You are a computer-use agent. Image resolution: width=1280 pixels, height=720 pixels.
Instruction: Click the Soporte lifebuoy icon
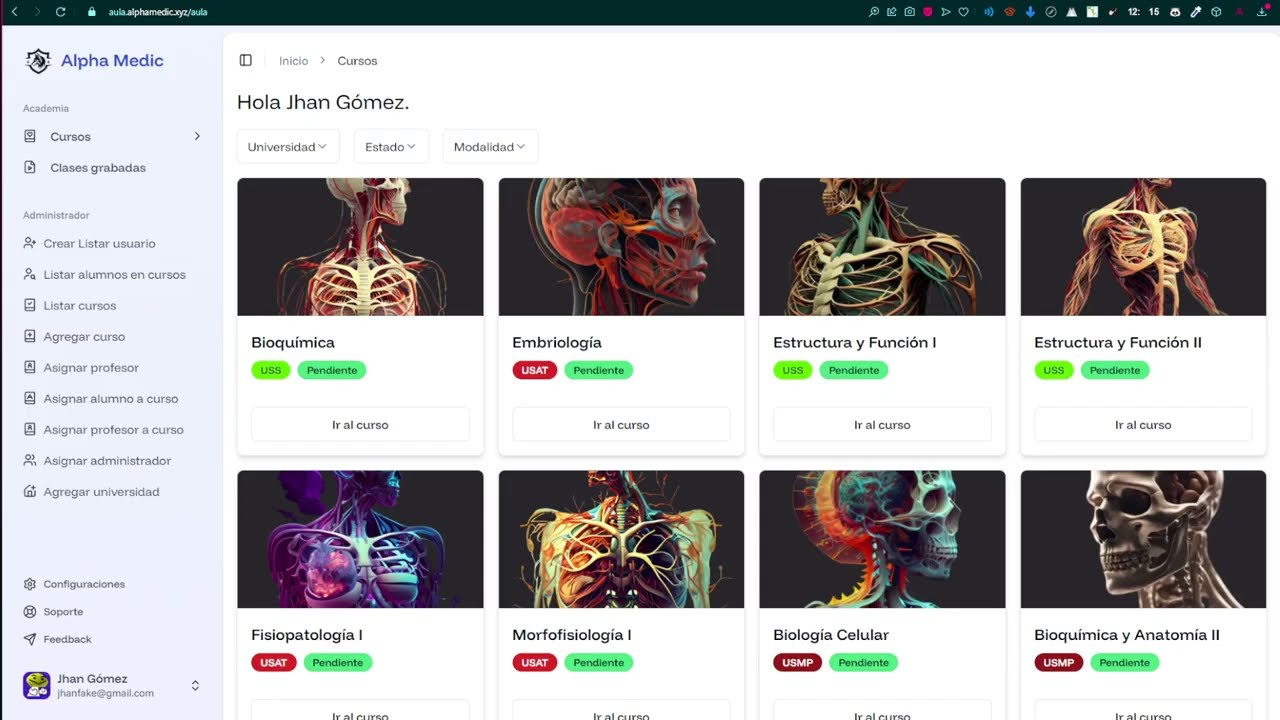30,611
